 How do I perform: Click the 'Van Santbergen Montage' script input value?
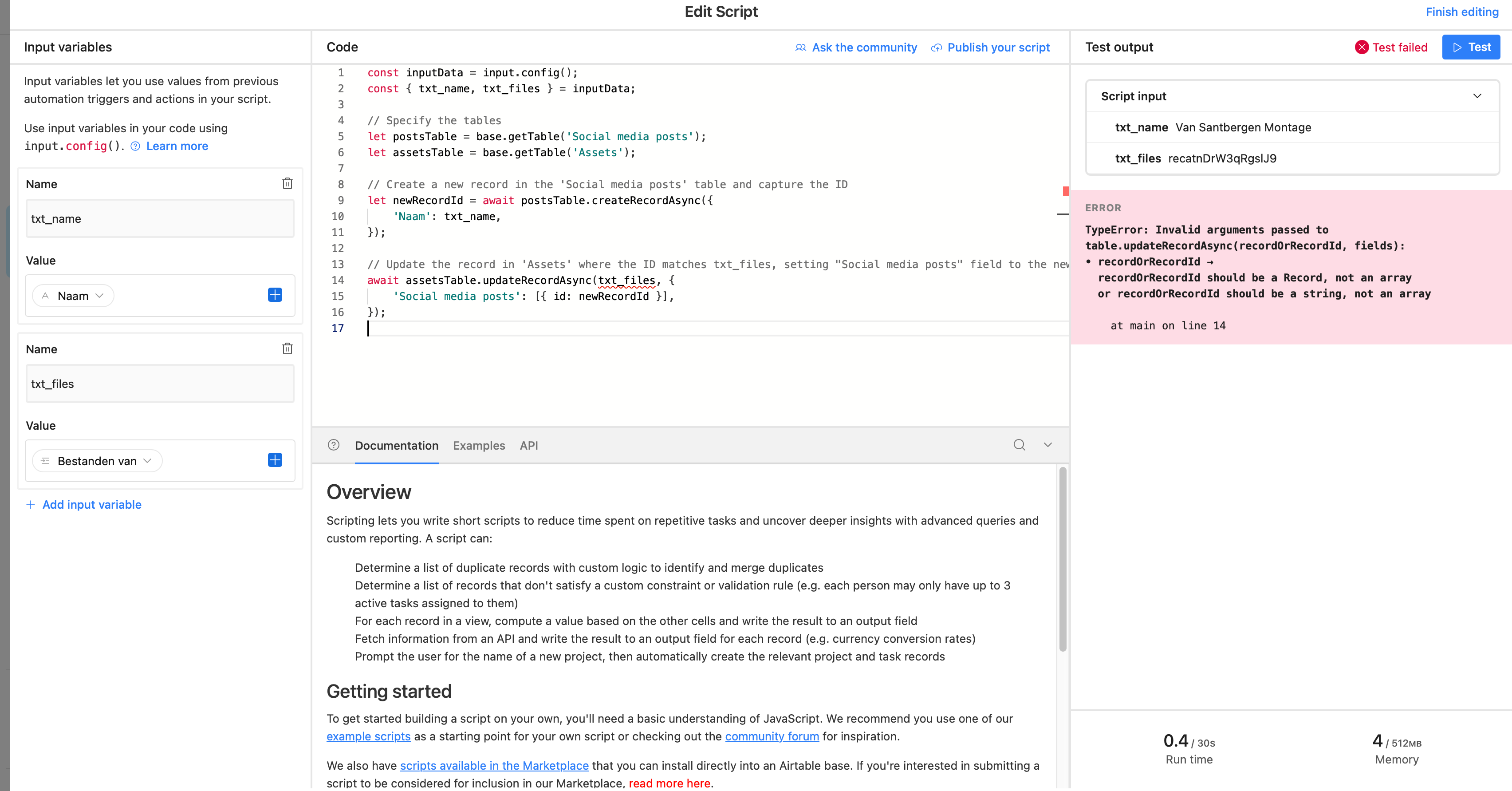point(1243,127)
